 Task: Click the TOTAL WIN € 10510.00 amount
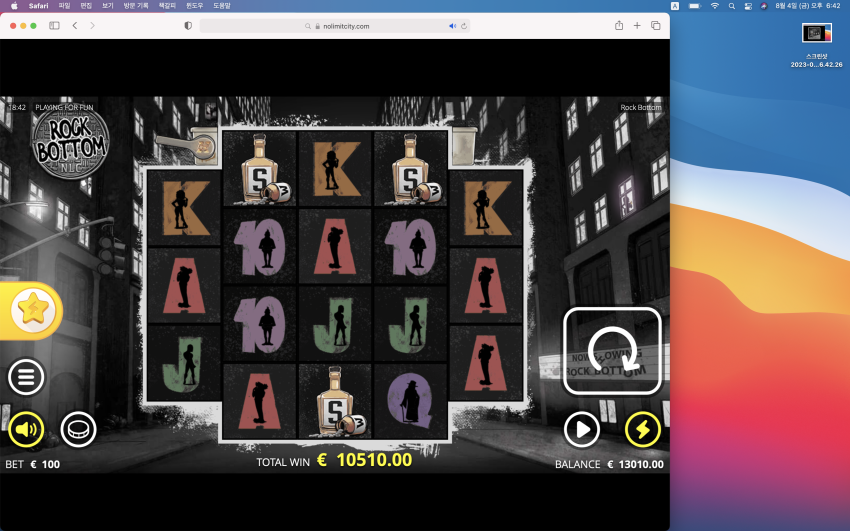tap(334, 461)
